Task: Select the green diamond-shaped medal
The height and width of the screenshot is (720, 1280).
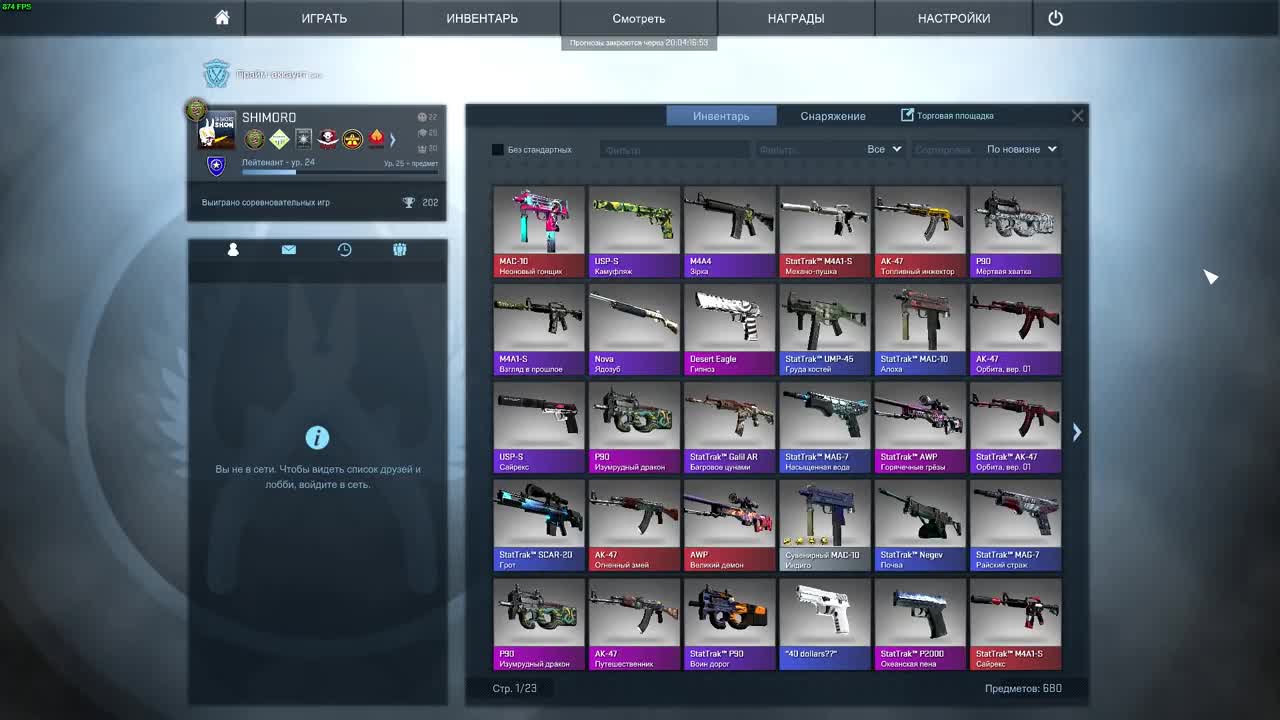Action: pyautogui.click(x=279, y=139)
